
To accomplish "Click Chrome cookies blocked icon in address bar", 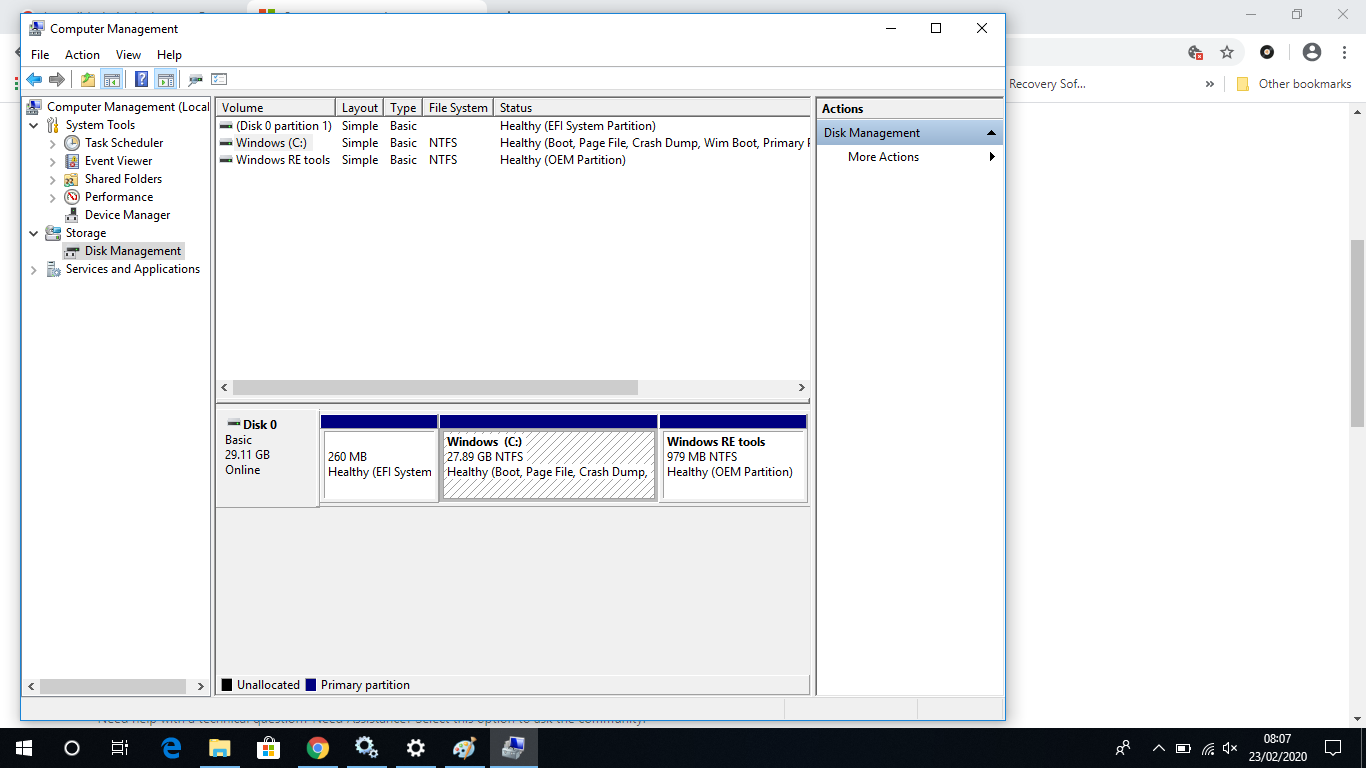I will [x=1195, y=52].
